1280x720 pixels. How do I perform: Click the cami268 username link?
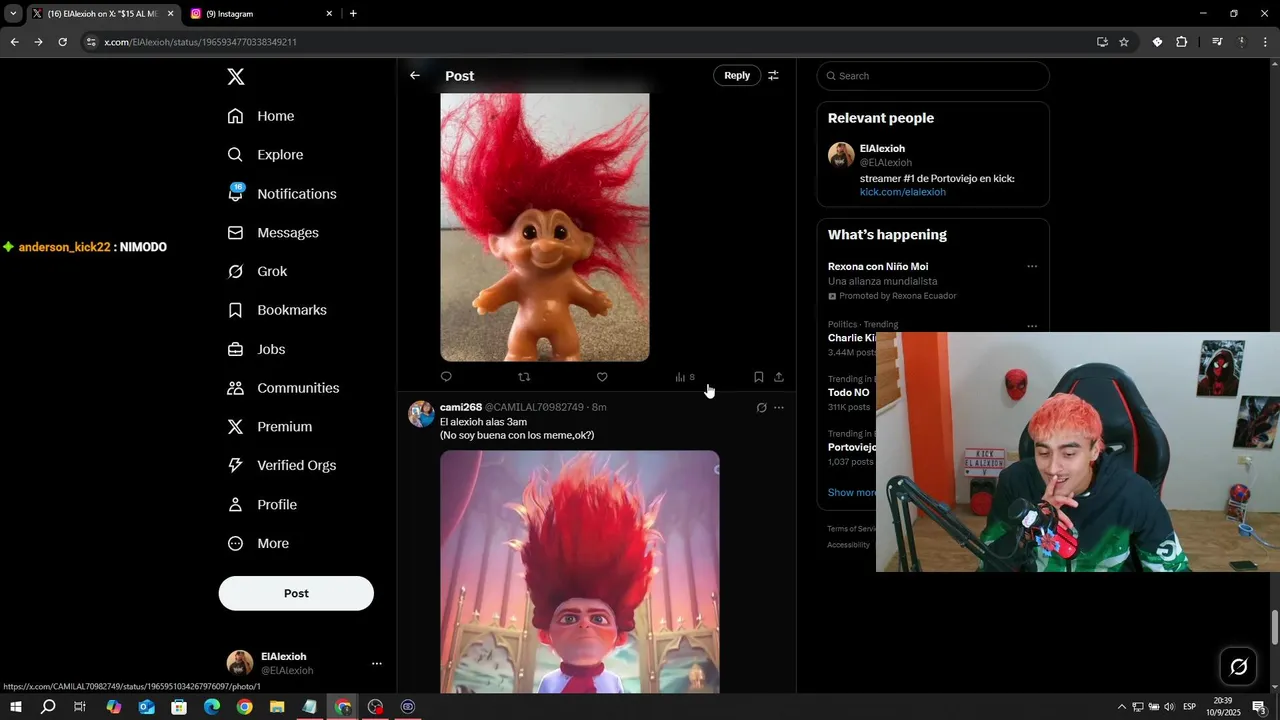point(461,407)
